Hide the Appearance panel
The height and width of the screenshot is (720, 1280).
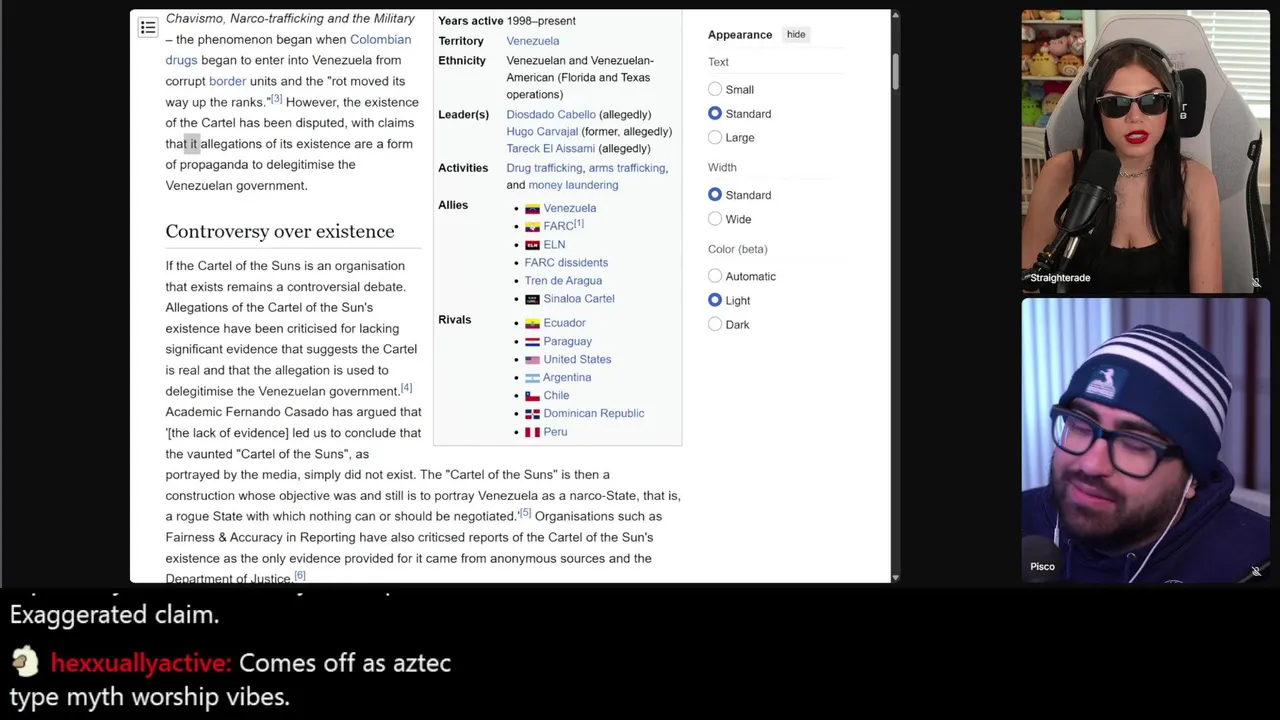coord(796,34)
